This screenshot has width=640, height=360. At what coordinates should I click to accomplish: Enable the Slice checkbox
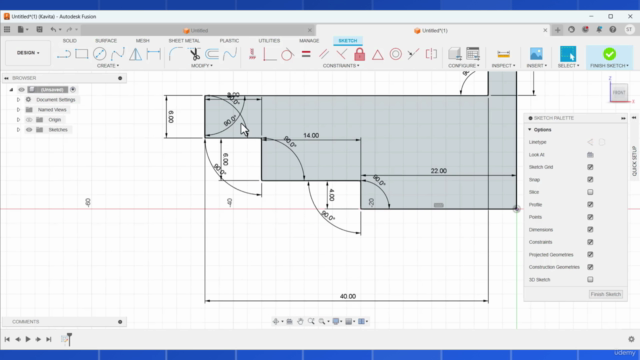tap(590, 192)
